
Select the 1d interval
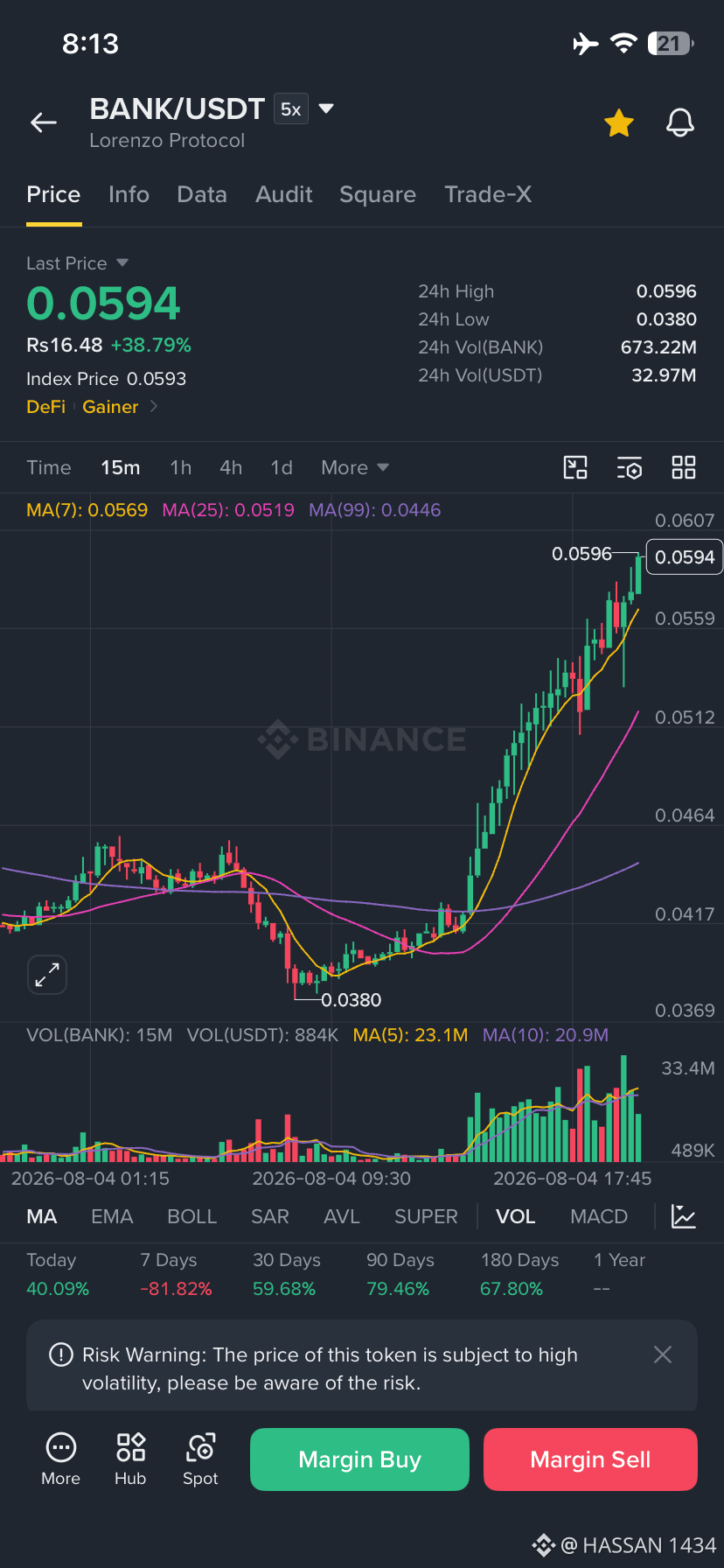[x=282, y=468]
